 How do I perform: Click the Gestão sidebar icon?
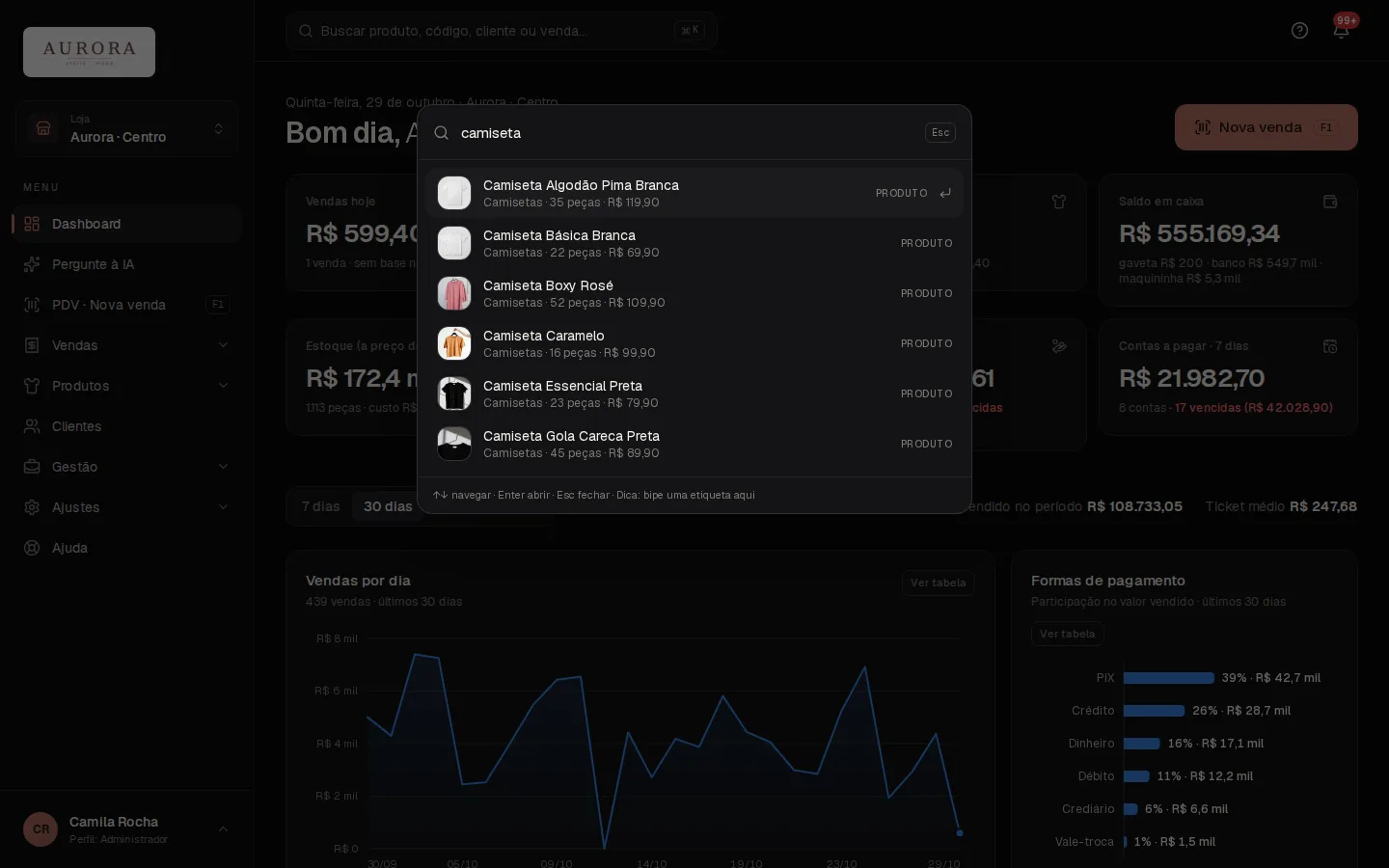tap(32, 467)
